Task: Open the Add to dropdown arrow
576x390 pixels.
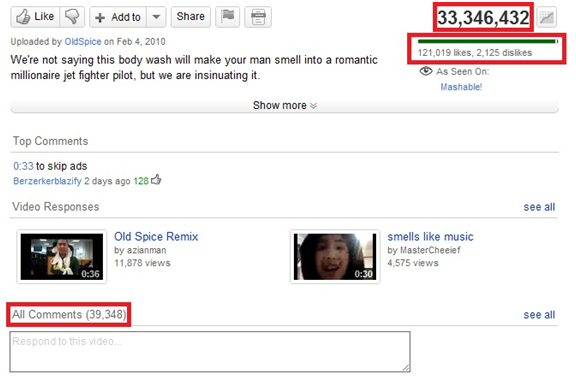Action: 156,17
